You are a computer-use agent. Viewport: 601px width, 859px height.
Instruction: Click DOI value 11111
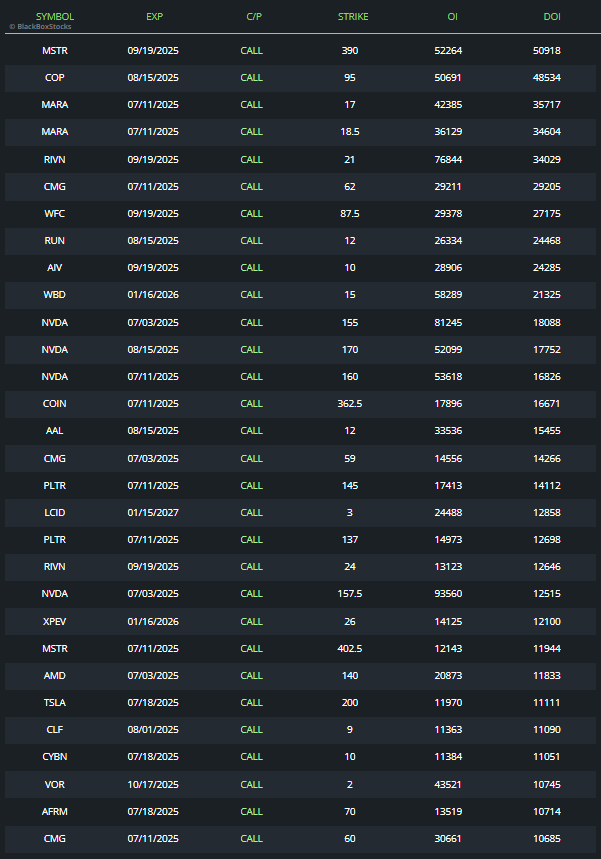[x=547, y=702]
